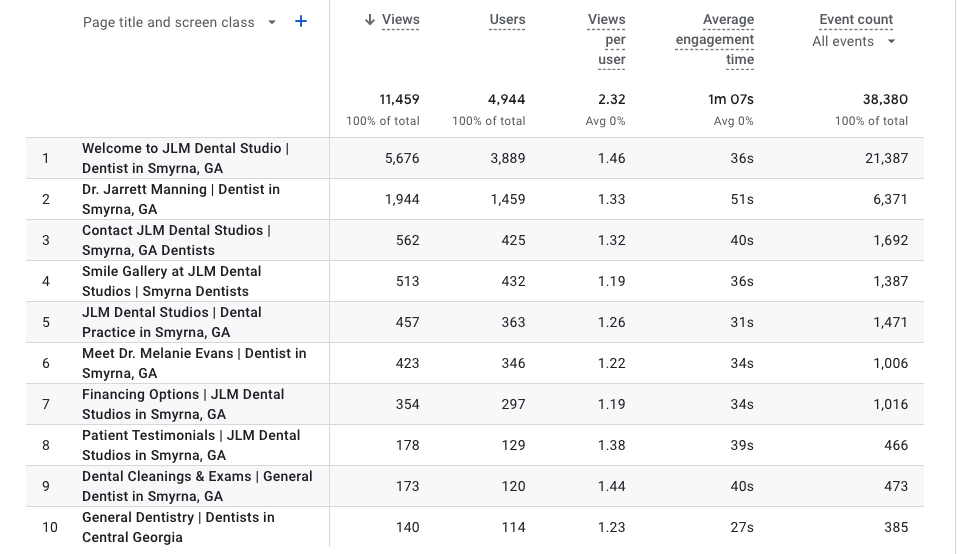957x554 pixels.
Task: Click the 1,471 event count cell
Action: pos(890,322)
